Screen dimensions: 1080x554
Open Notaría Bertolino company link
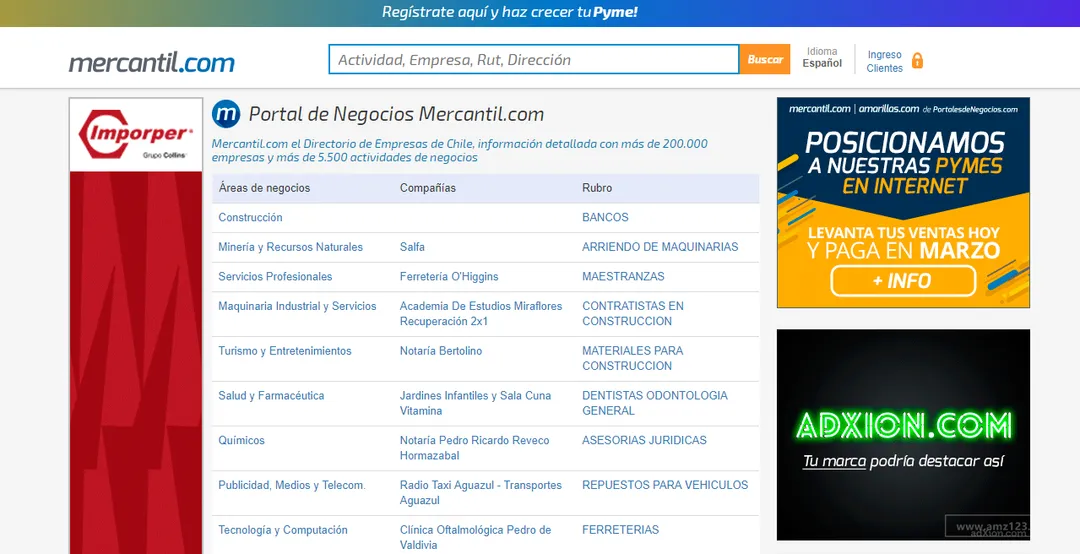point(441,351)
